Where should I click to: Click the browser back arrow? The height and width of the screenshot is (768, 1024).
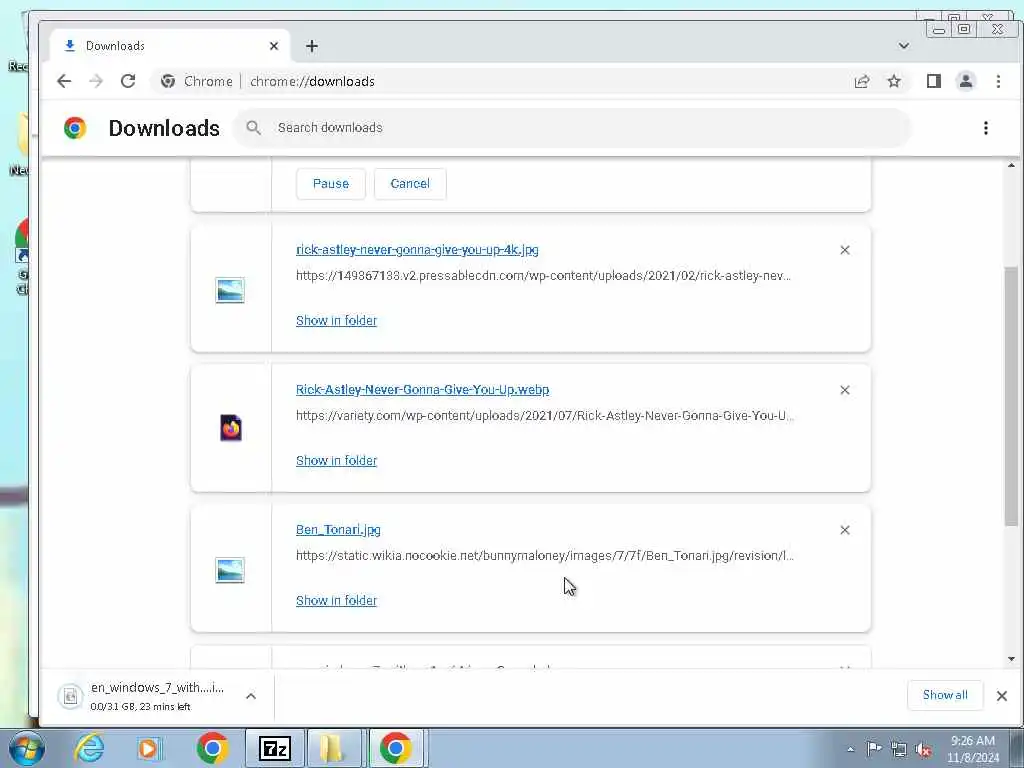point(63,81)
